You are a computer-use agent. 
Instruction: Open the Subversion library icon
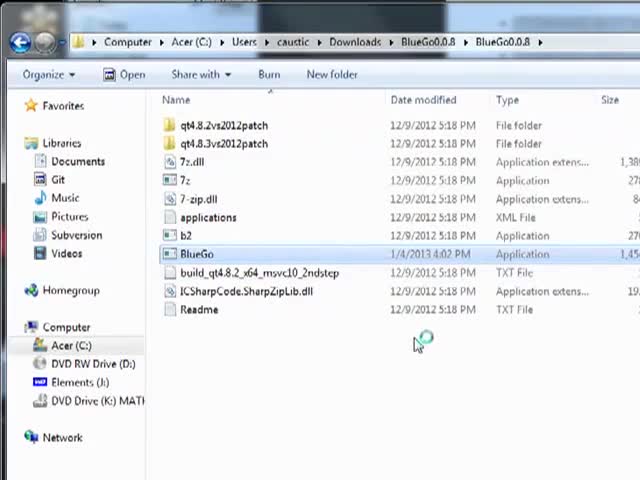tap(40, 235)
